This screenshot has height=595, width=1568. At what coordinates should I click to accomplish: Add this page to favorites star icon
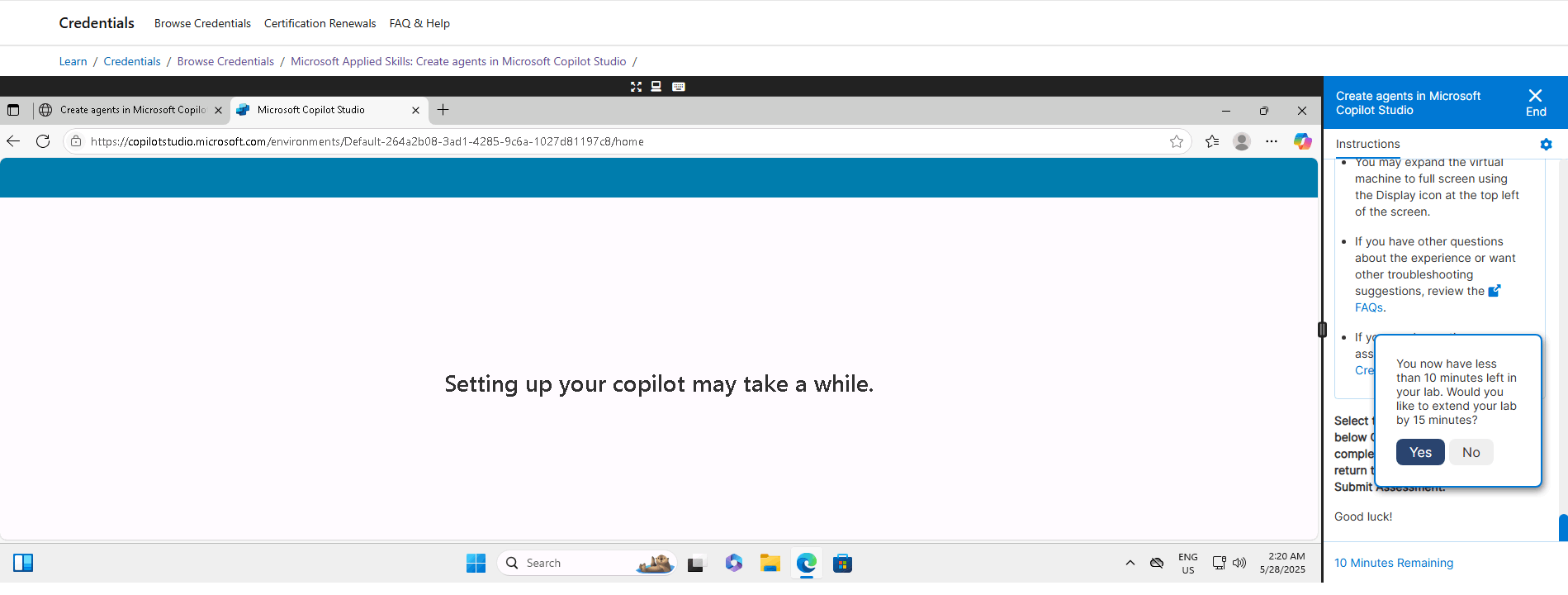point(1177,141)
